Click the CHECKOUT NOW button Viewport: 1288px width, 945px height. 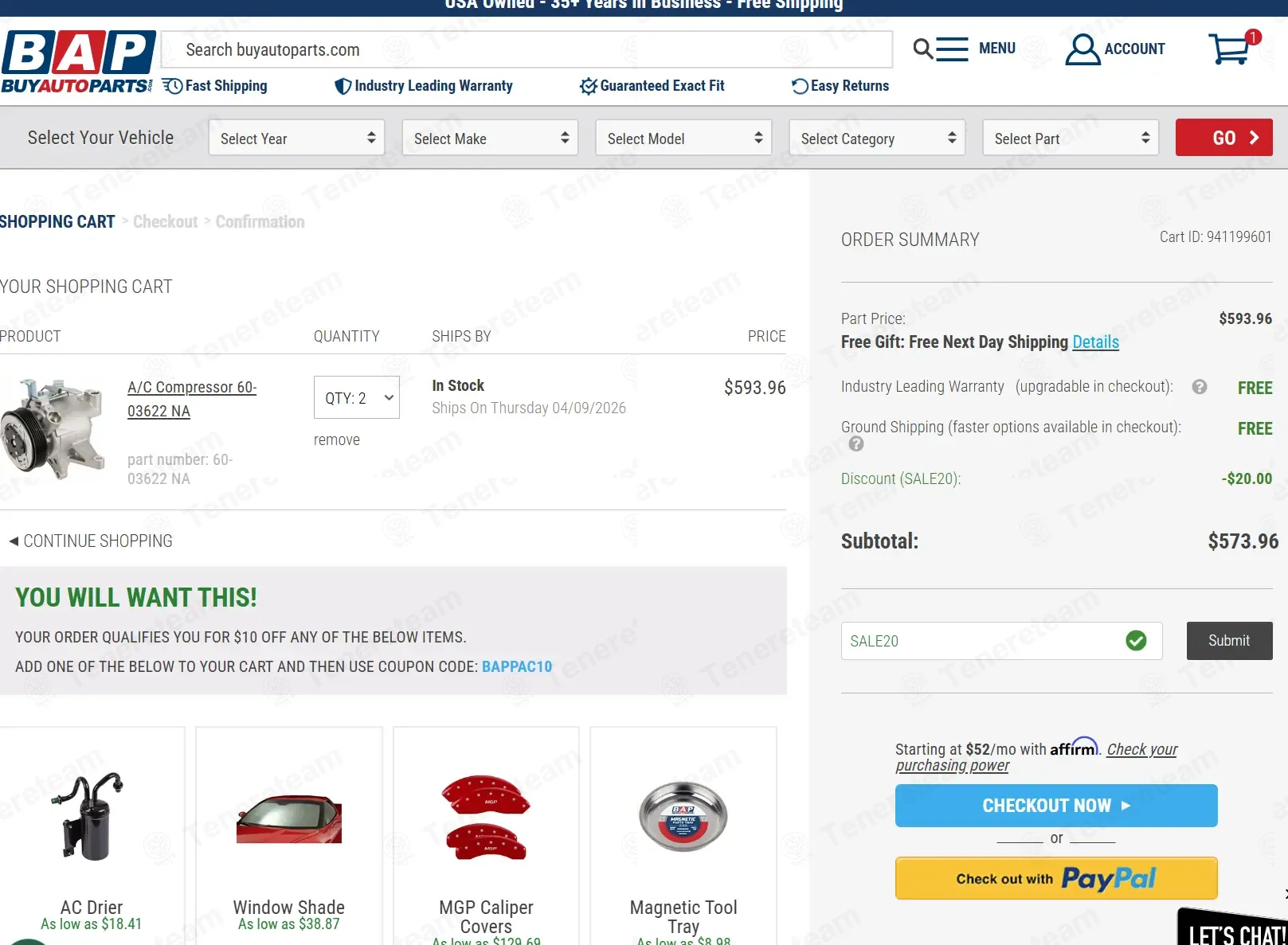(1056, 806)
